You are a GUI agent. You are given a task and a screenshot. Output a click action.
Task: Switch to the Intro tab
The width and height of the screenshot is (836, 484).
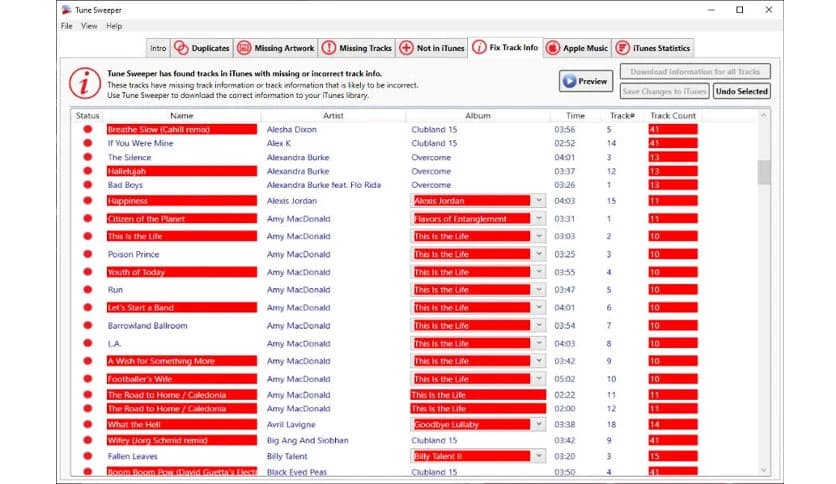tap(158, 48)
